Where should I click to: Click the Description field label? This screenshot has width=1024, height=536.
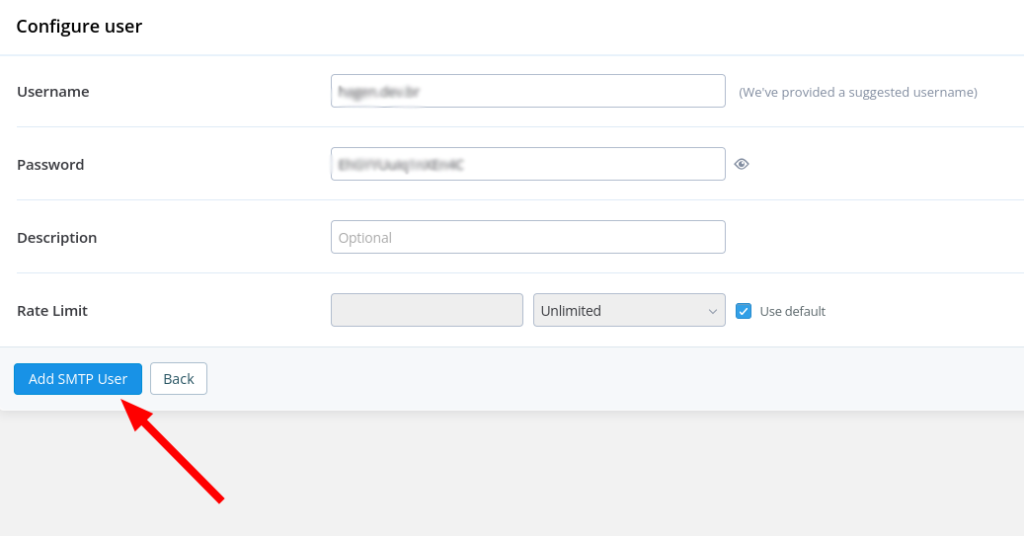(57, 238)
